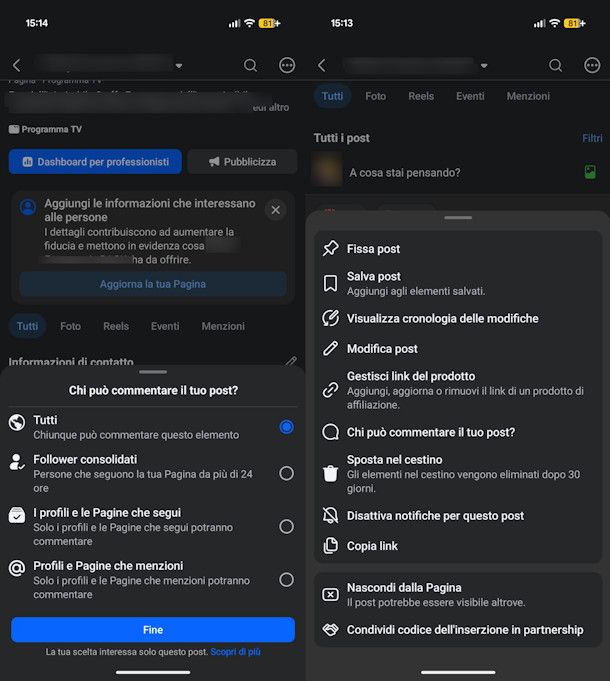The image size is (610, 681).
Task: Open search on the right phone screen
Action: pyautogui.click(x=555, y=66)
